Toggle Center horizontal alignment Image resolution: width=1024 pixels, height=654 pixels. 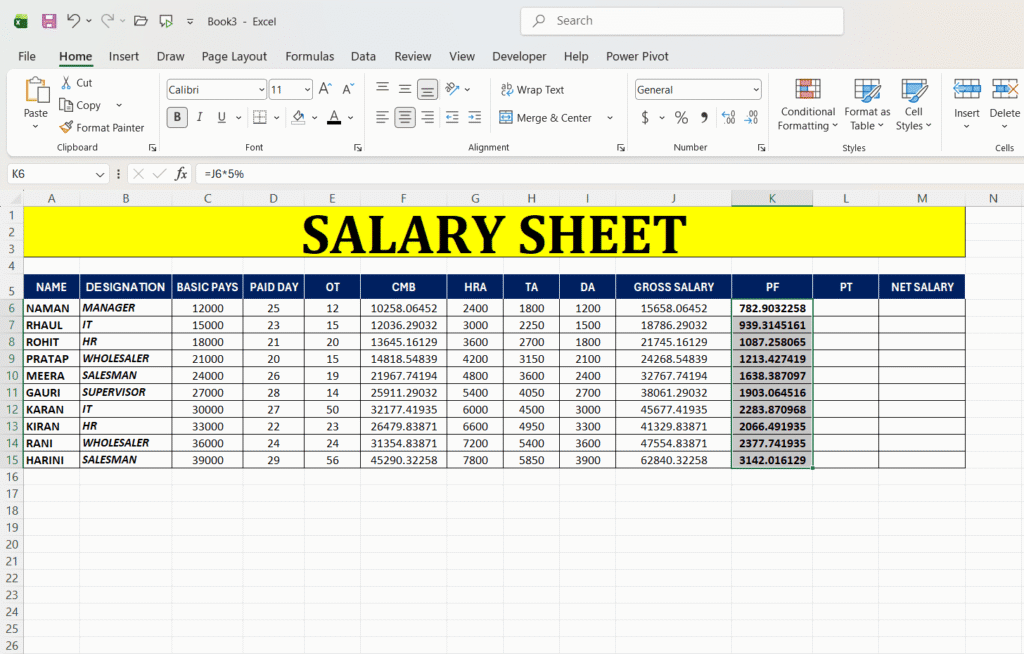click(405, 118)
